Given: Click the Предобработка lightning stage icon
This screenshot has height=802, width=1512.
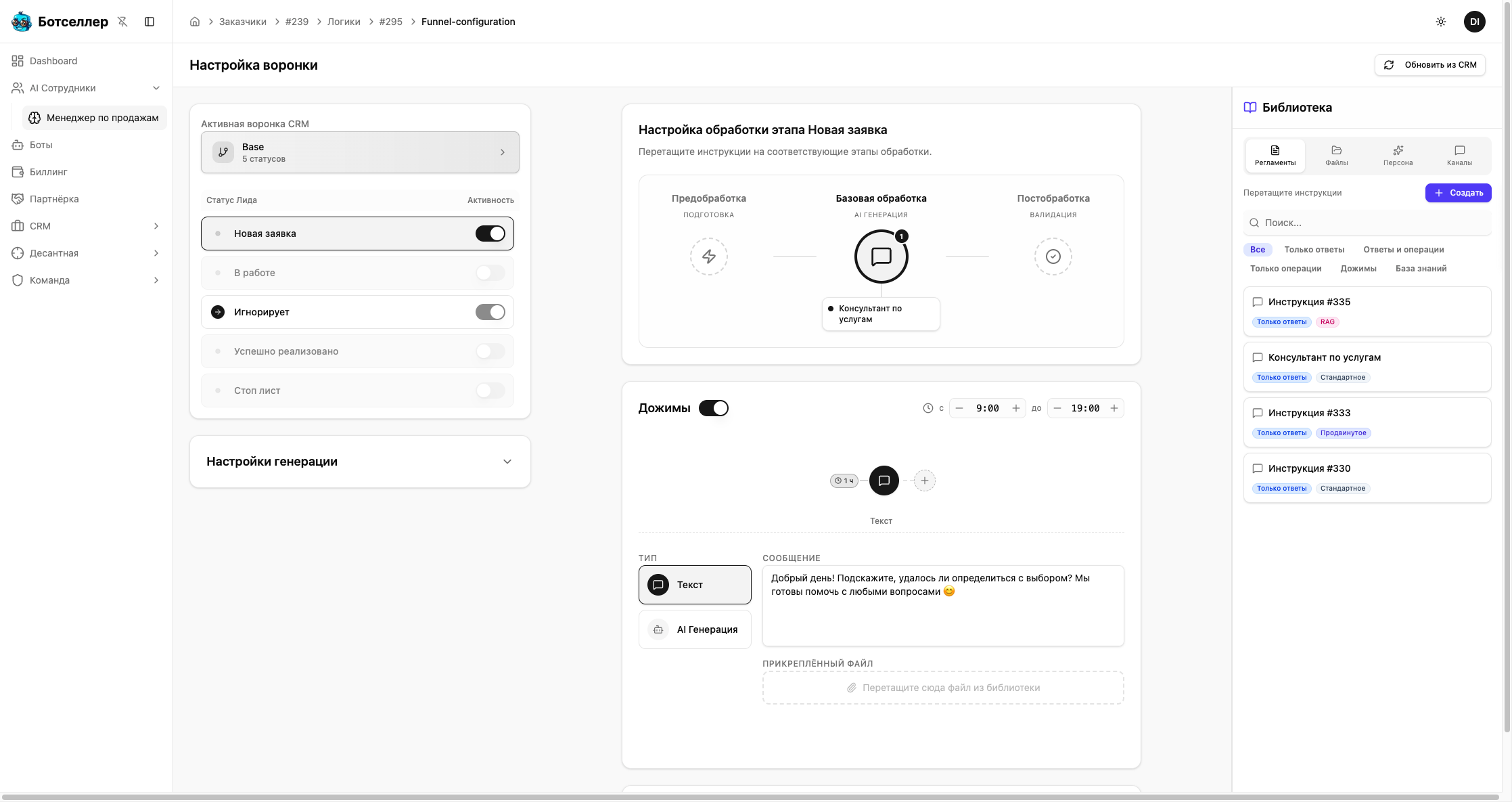Looking at the screenshot, I should tap(708, 257).
